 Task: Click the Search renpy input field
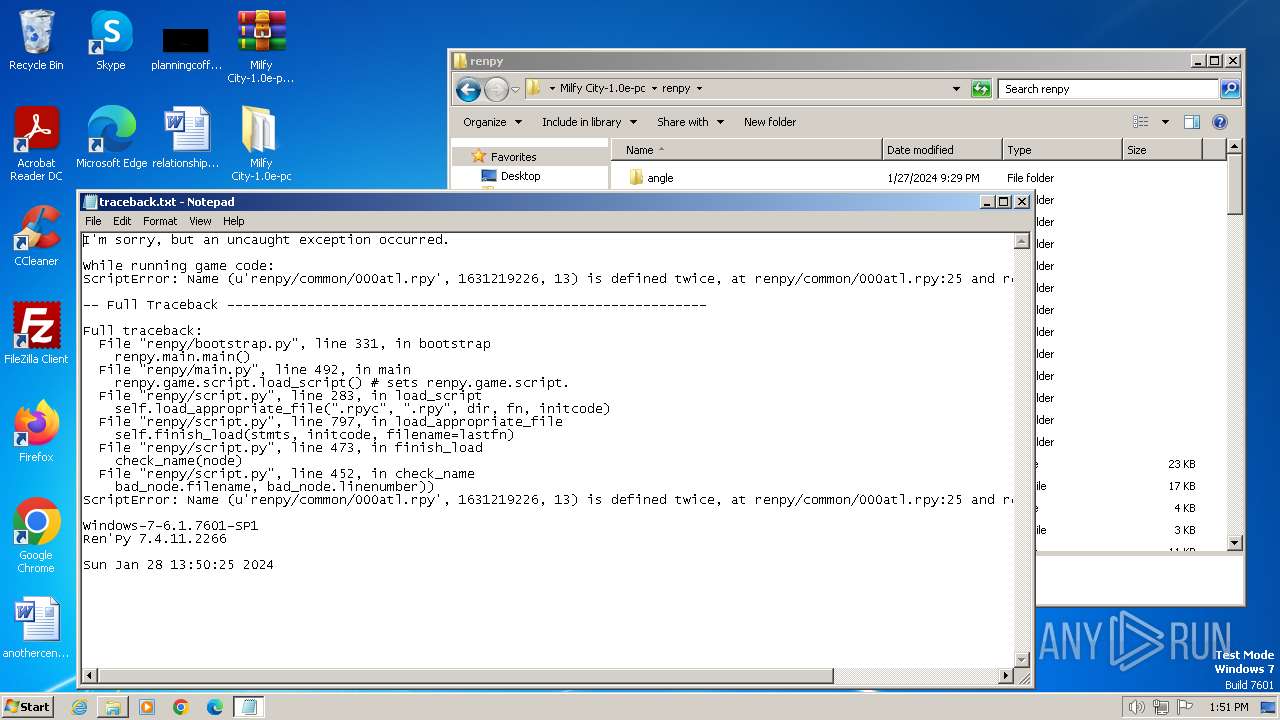point(1108,89)
